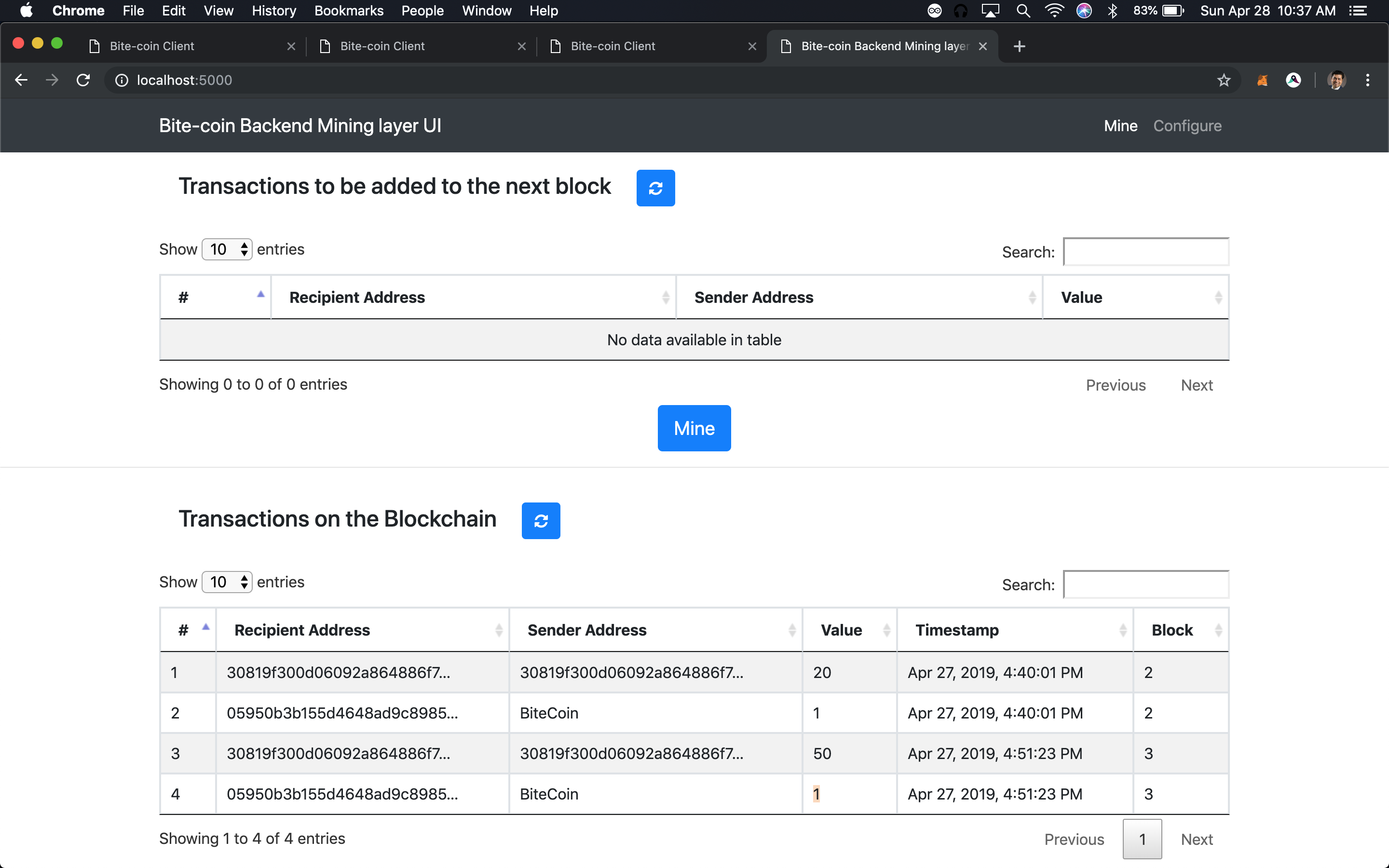
Task: Click site information icon in address bar
Action: [x=122, y=80]
